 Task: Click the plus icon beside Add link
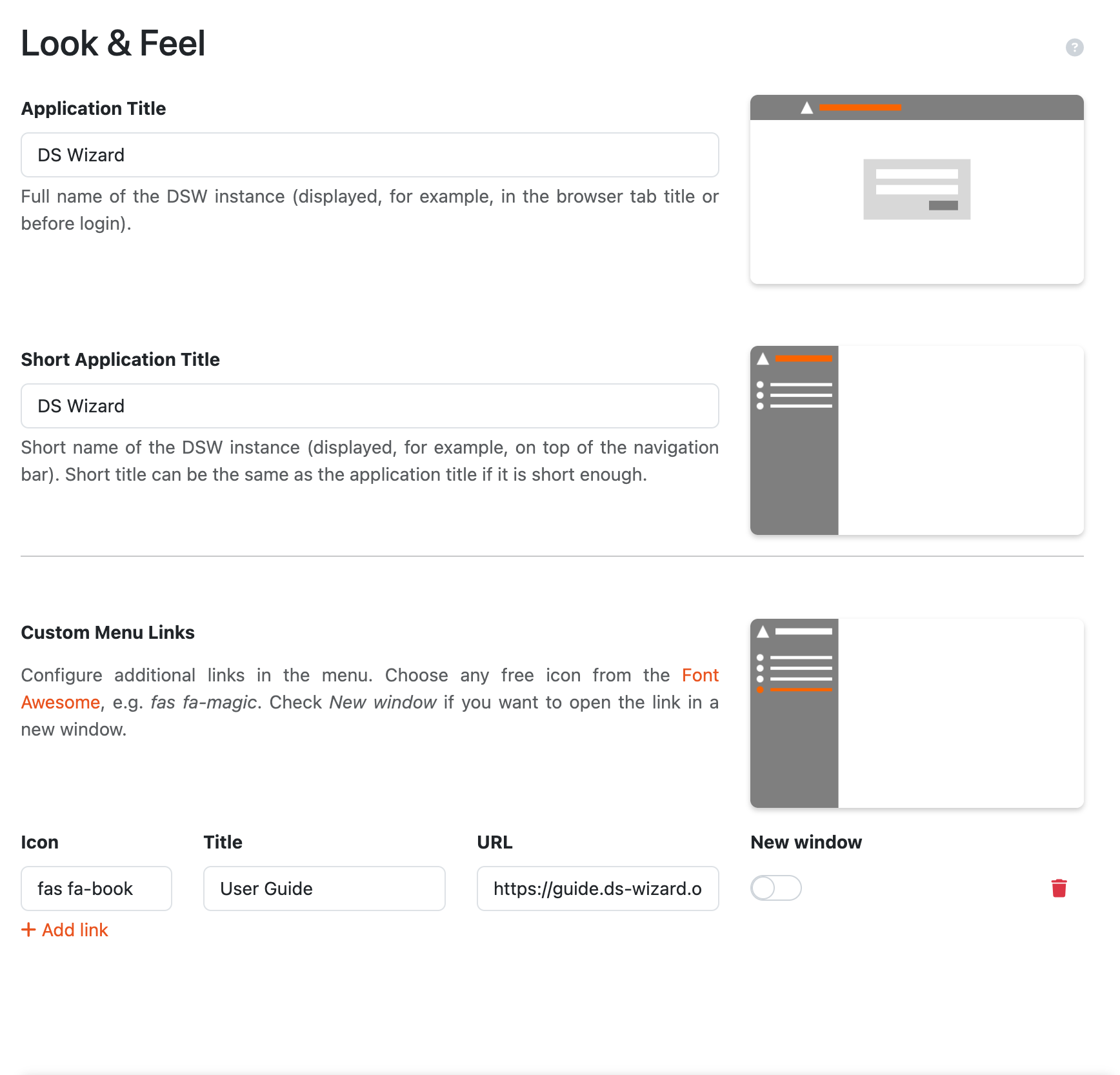tap(28, 930)
